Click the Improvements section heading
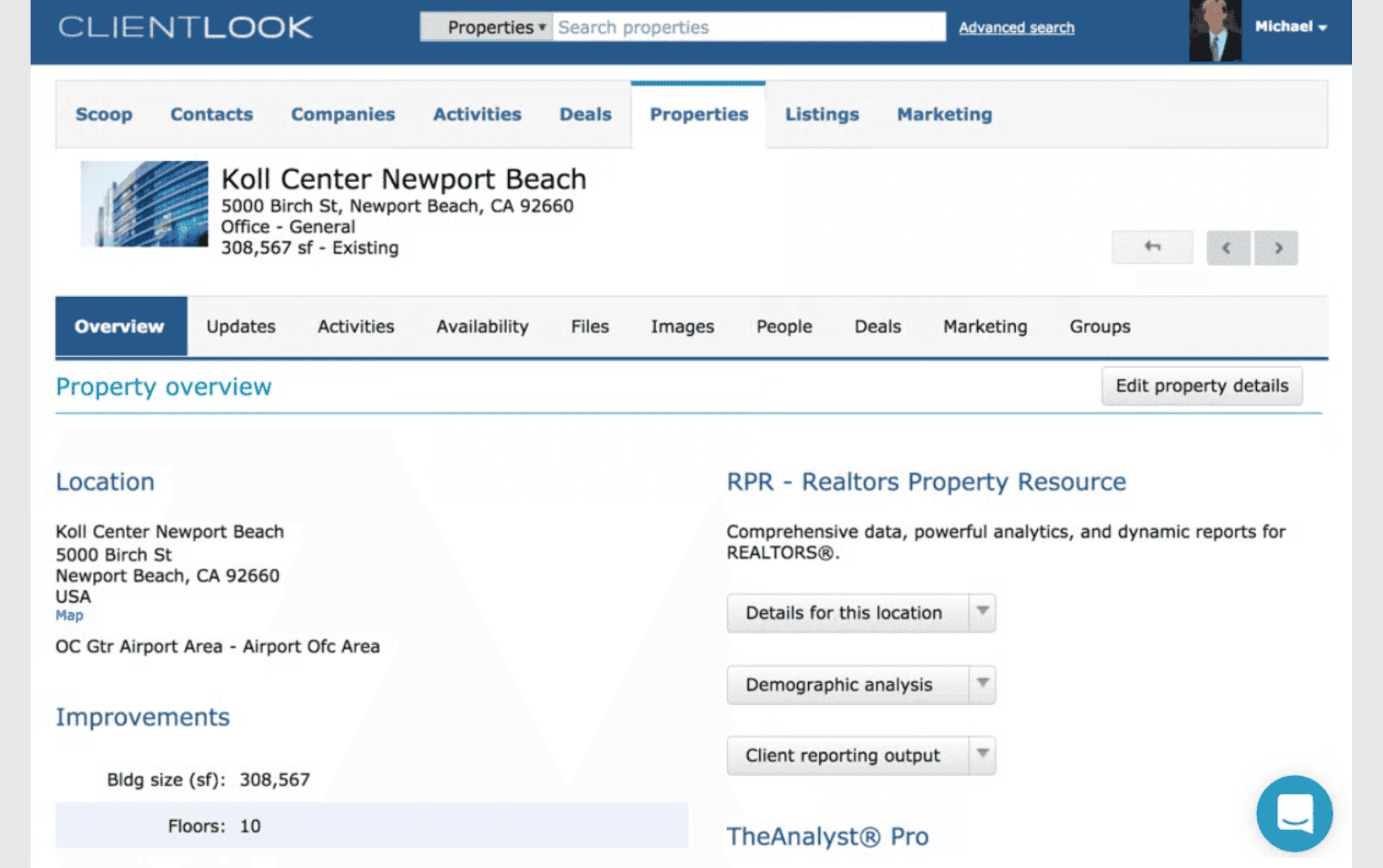Viewport: 1383px width, 868px height. pos(143,717)
